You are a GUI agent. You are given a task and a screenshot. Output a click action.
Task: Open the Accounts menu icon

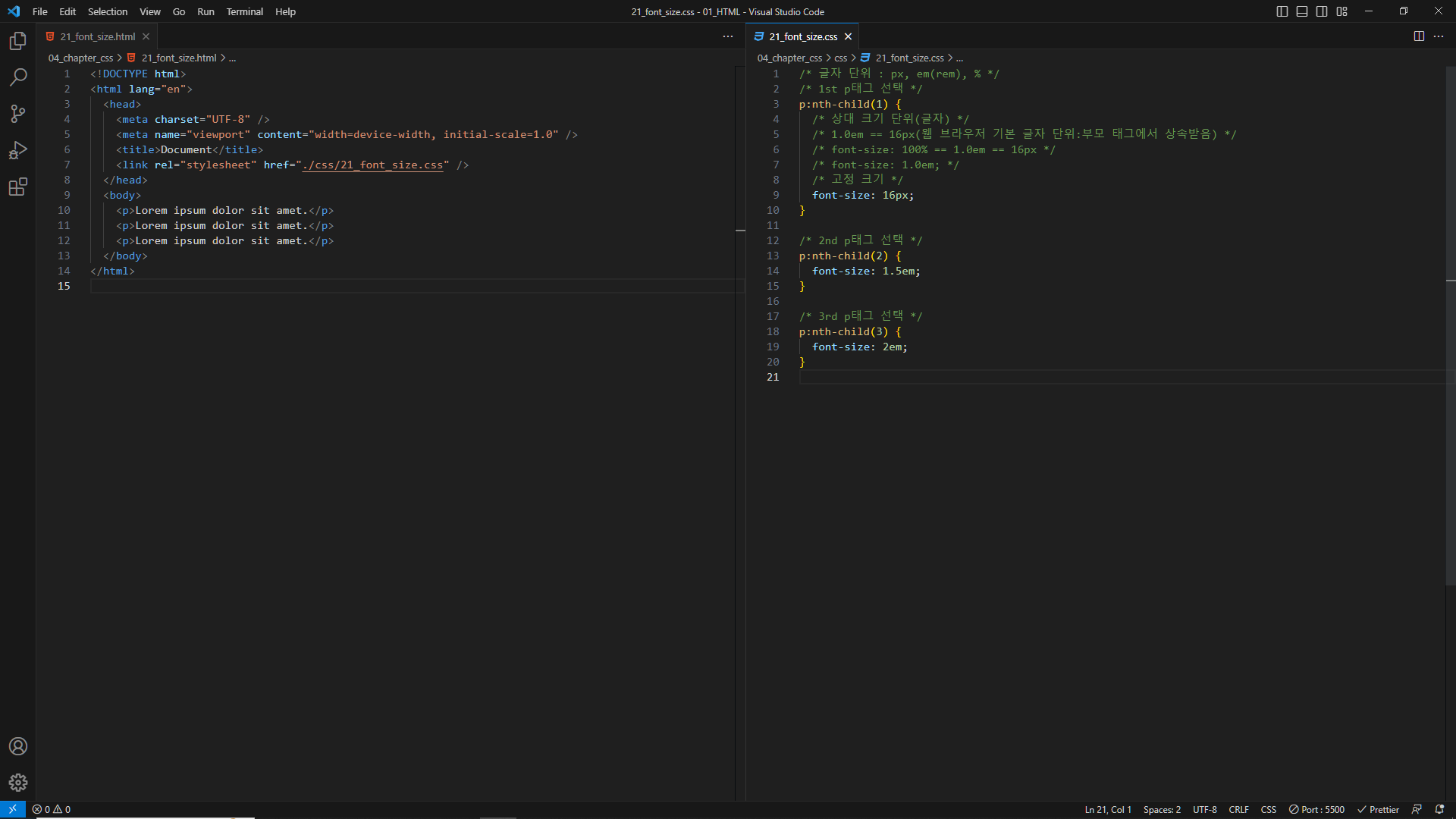tap(18, 746)
